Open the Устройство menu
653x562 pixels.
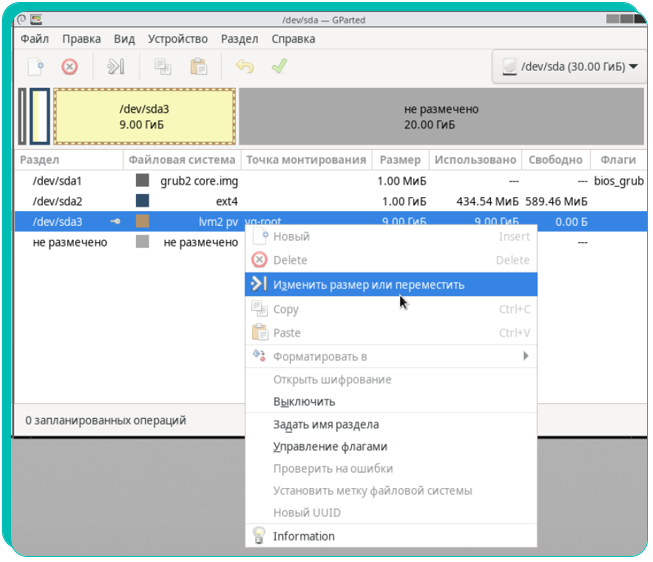coord(178,39)
